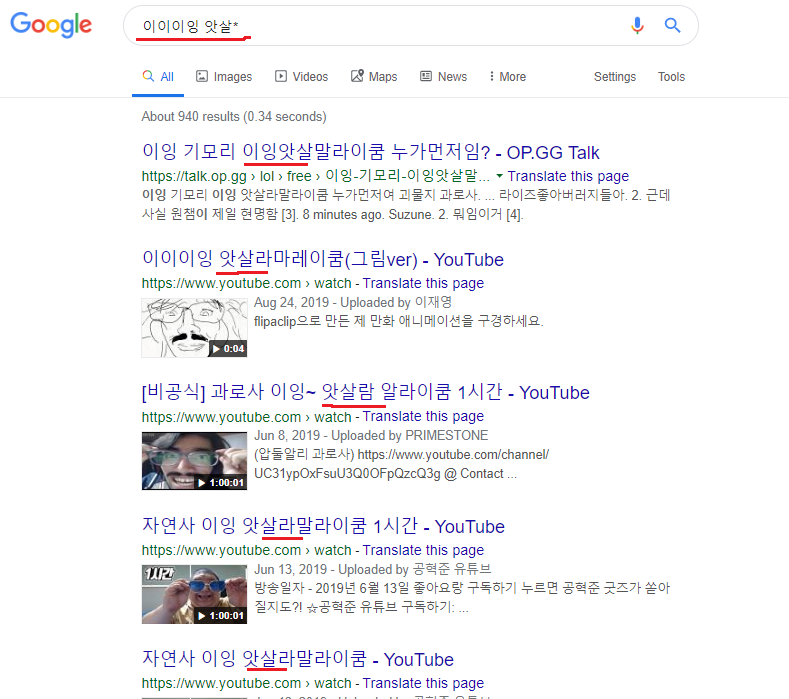Open the News tab

[x=443, y=76]
